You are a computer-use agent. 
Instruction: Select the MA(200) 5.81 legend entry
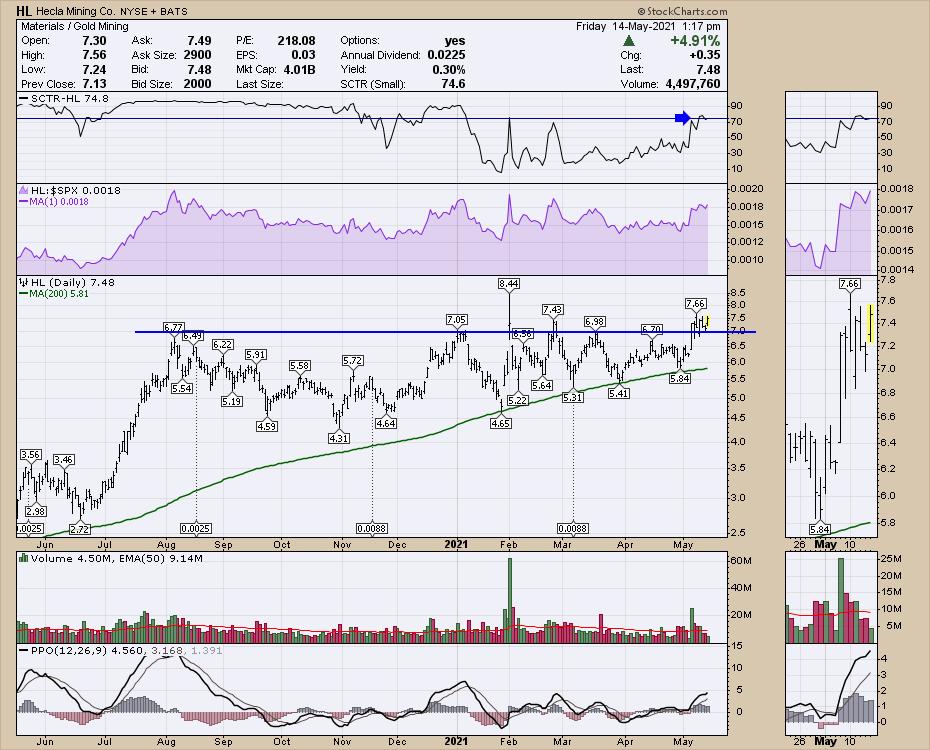[x=58, y=294]
